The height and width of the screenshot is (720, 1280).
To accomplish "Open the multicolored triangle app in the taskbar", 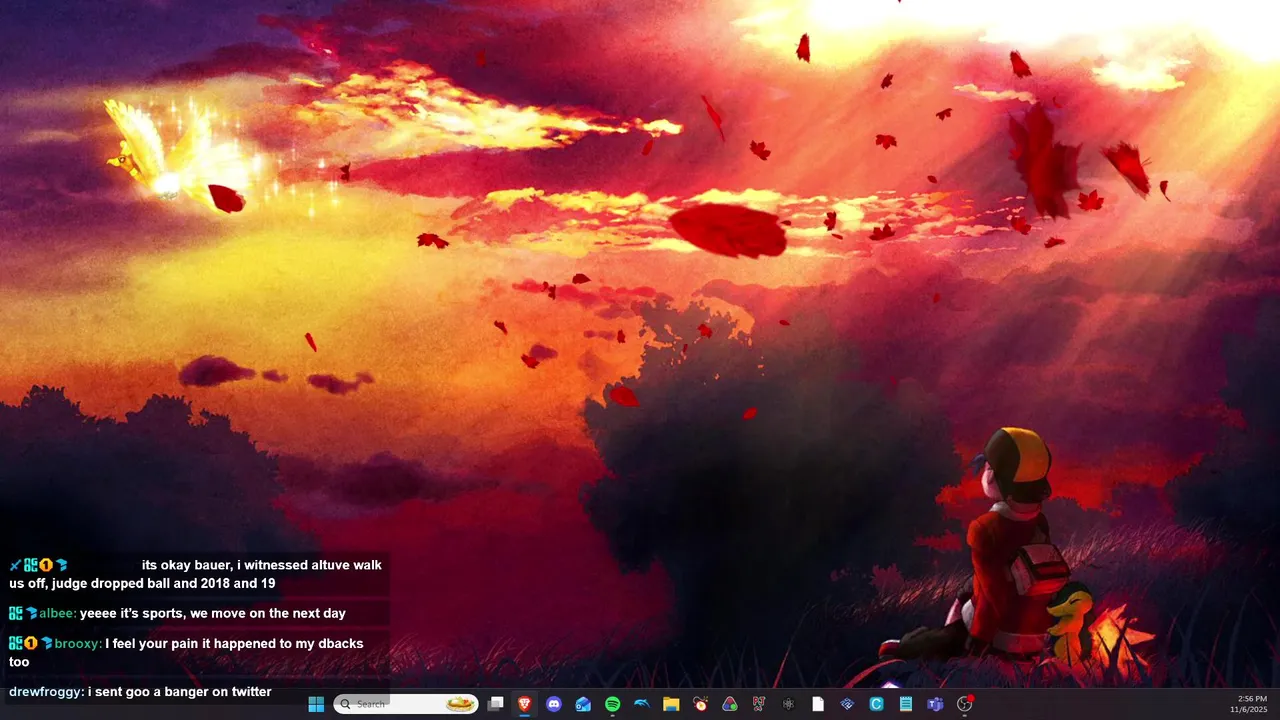I will pos(730,704).
